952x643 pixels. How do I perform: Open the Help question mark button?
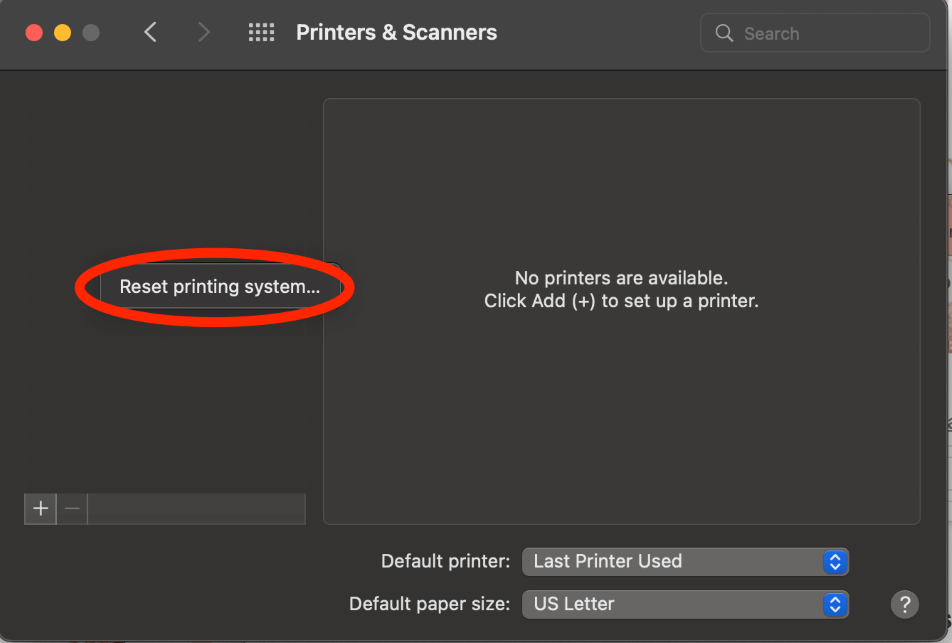[904, 604]
